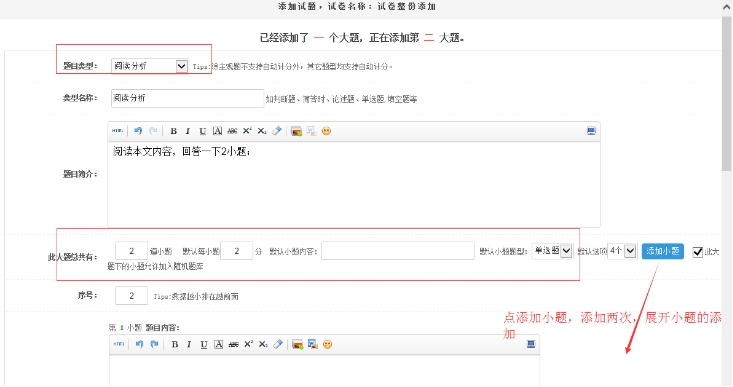Insert batch images in 第1小题 editor
The image size is (733, 387).
tap(312, 344)
